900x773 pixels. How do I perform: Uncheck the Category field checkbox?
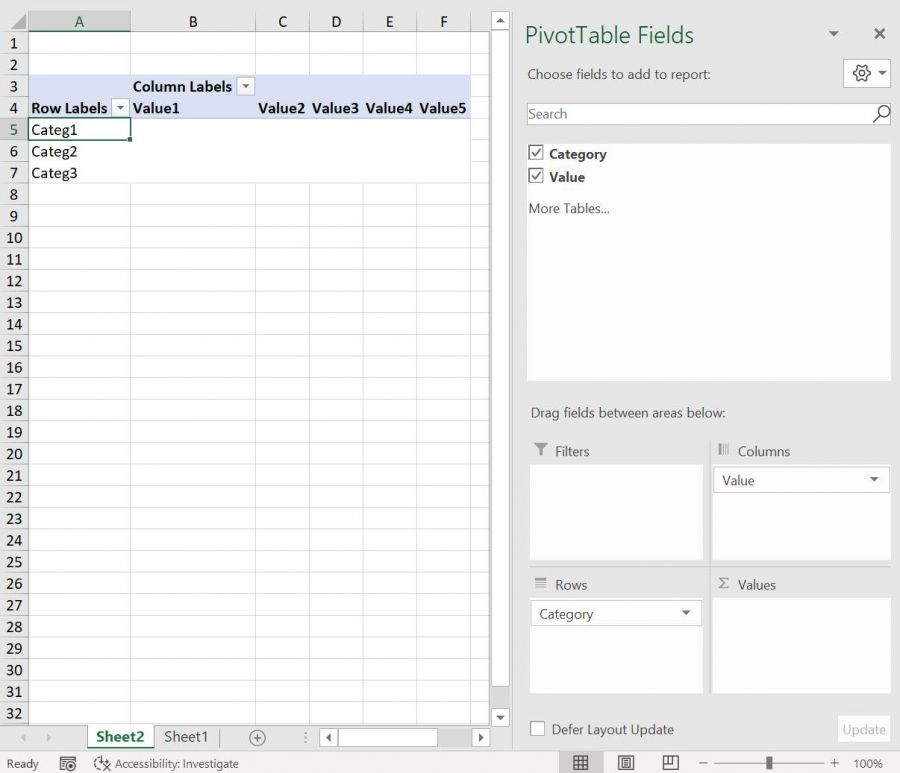[536, 153]
